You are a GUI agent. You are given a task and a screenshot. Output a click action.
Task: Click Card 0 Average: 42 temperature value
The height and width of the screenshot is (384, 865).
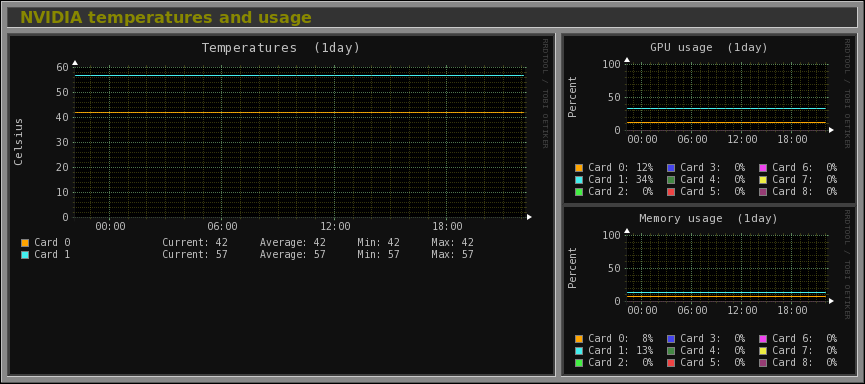[x=292, y=243]
